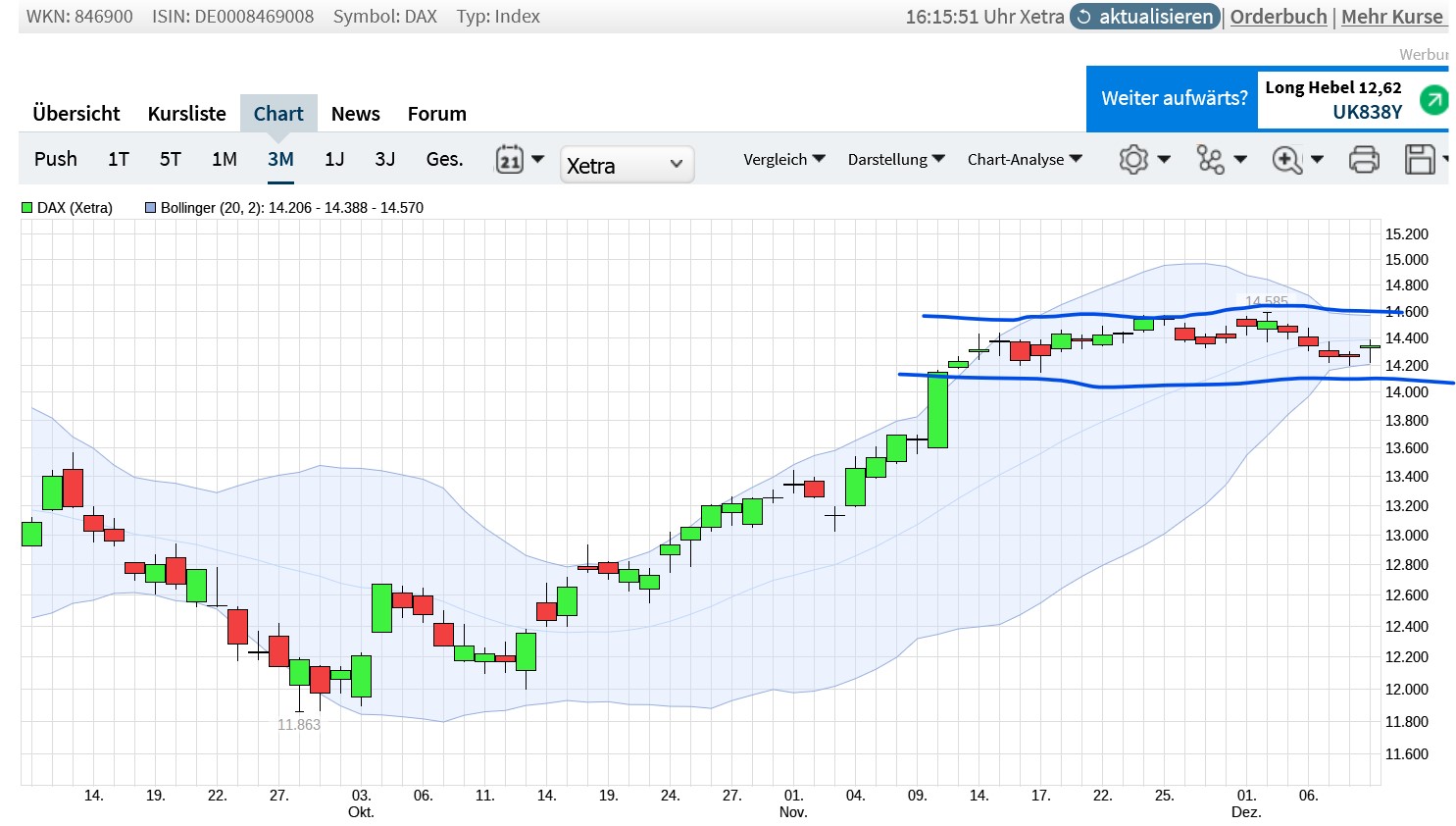Switch the chart period to 3J
The image size is (1456, 826).
pos(385,159)
